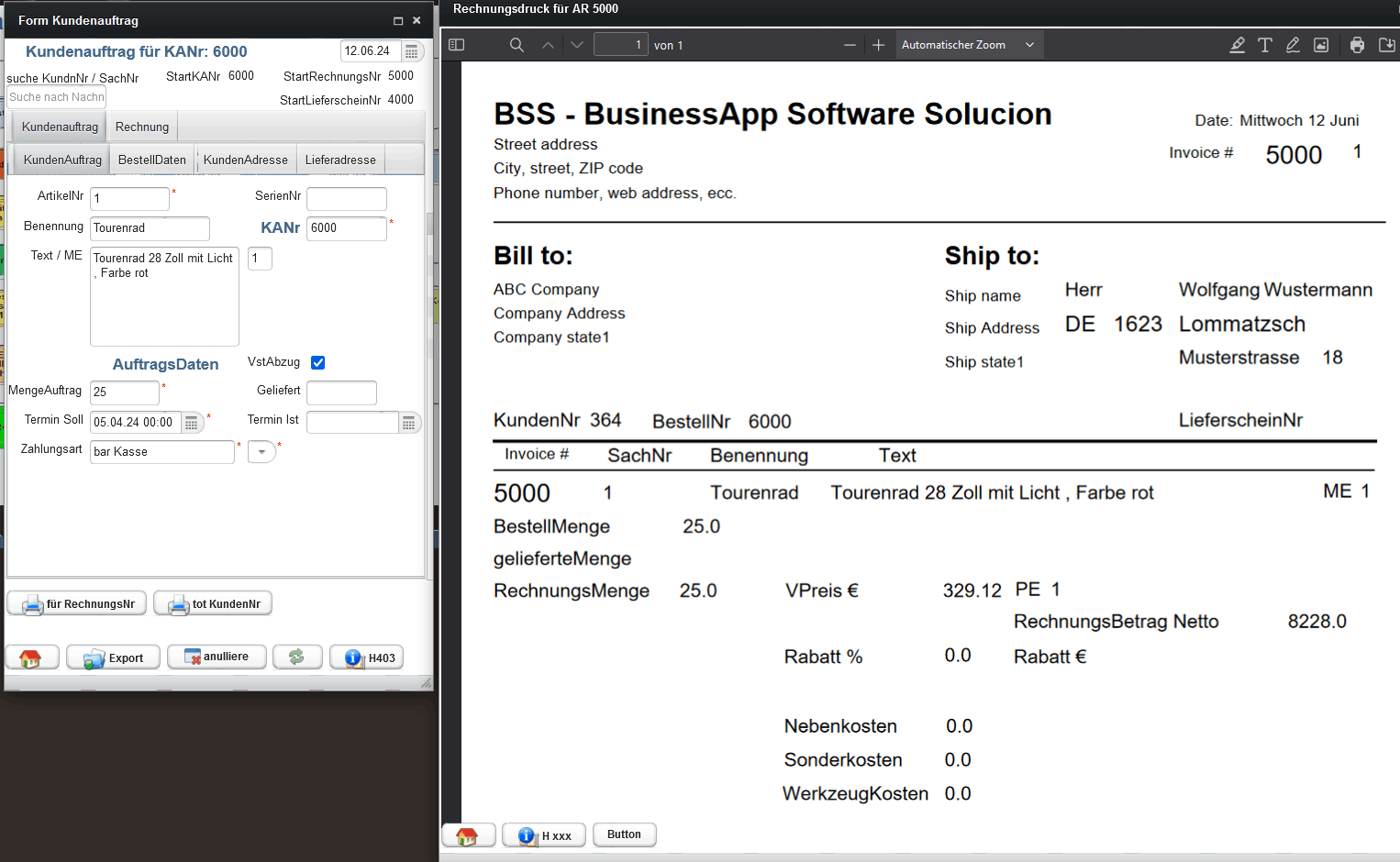The width and height of the screenshot is (1400, 862).
Task: Click the '8228.0' invoice amount
Action: tap(1317, 622)
